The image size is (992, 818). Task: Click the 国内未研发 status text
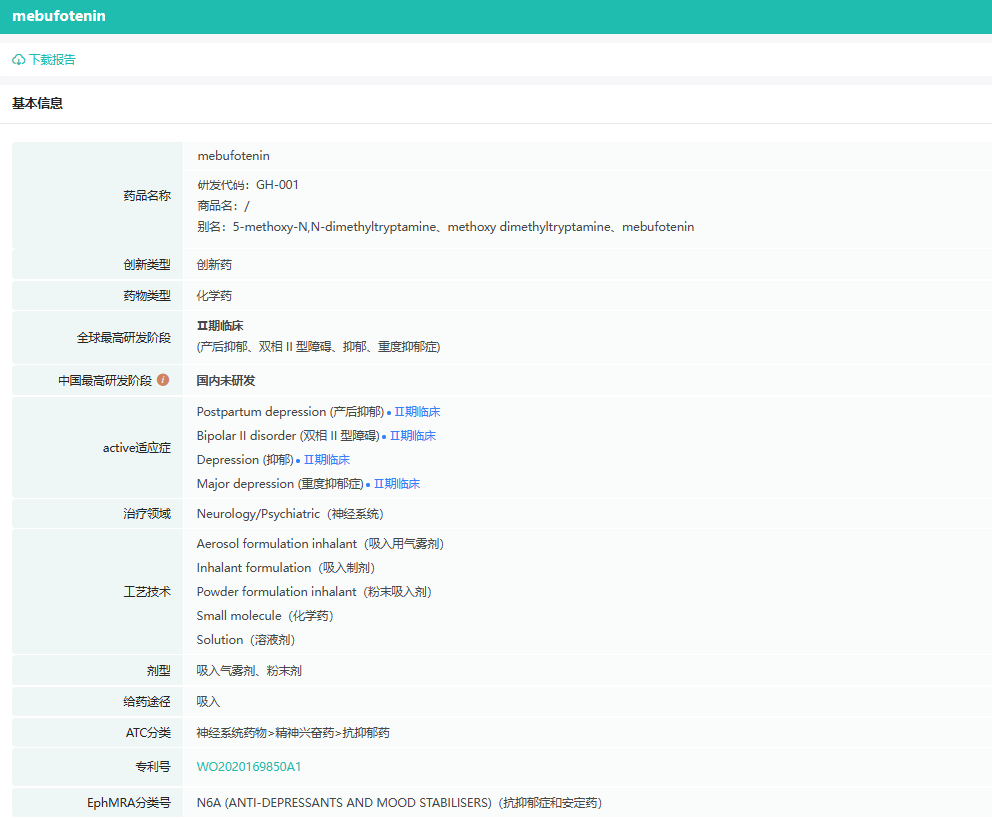tap(226, 381)
